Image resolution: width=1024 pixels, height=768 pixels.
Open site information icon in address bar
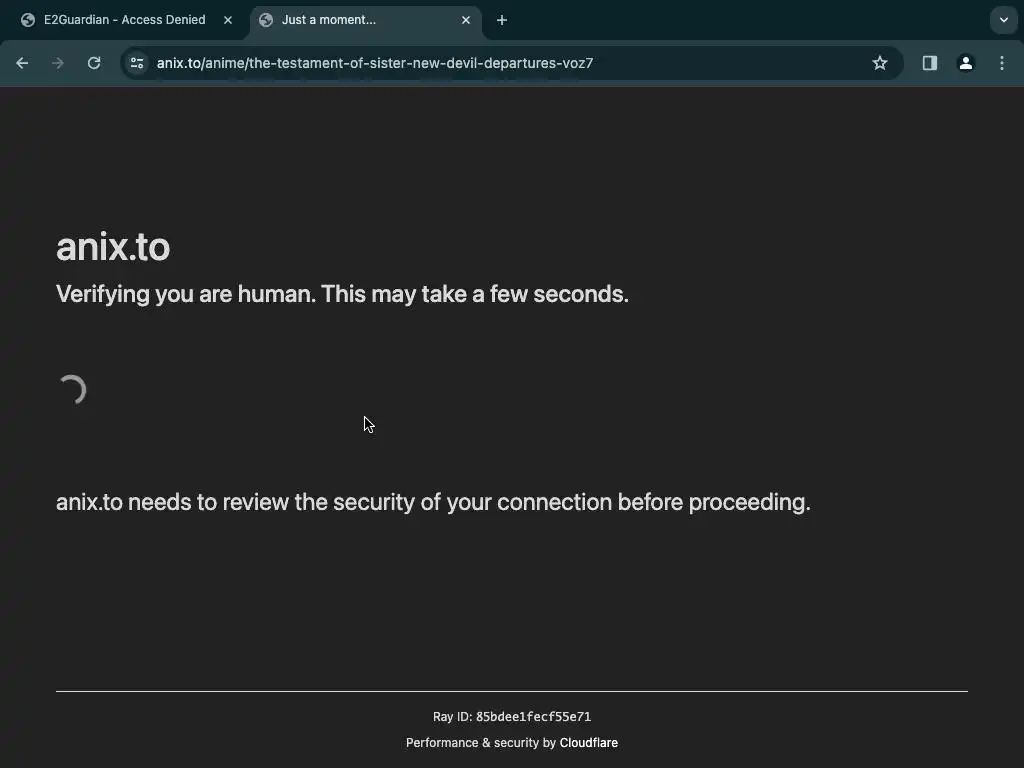pos(137,63)
